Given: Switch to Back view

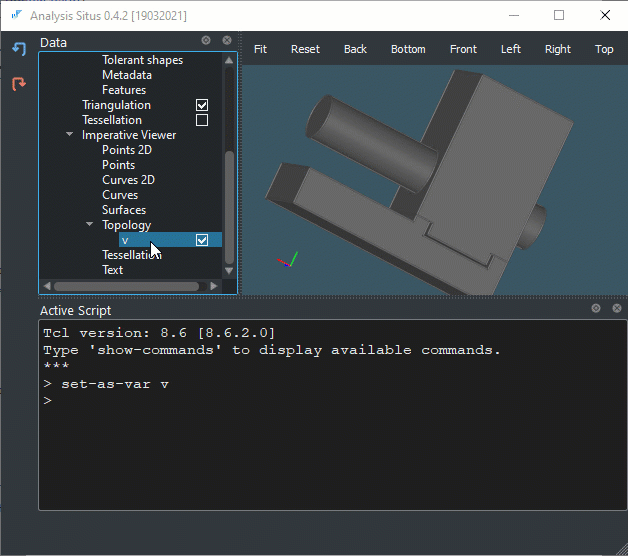Looking at the screenshot, I should pos(355,49).
